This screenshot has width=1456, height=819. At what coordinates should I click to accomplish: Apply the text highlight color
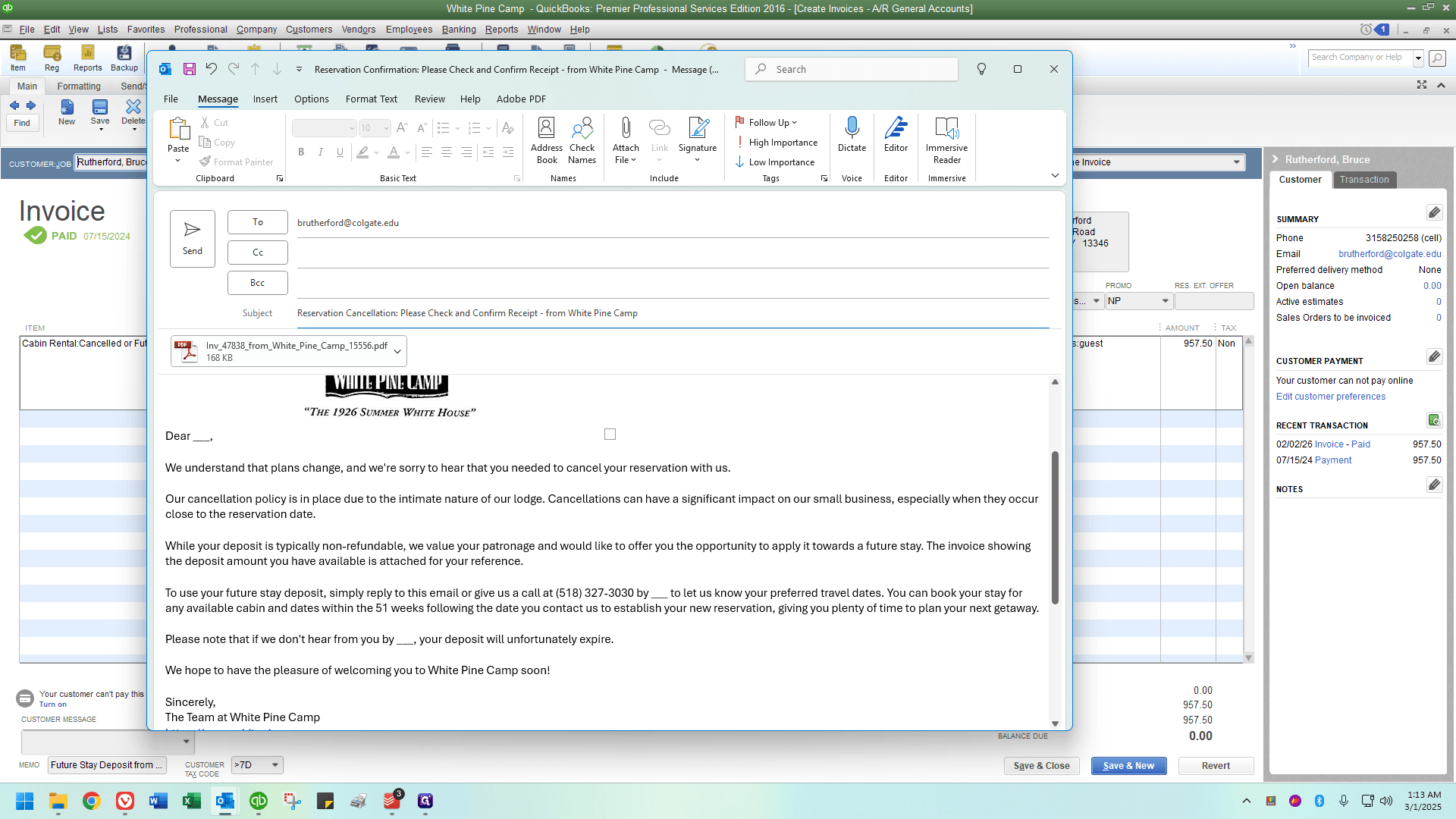362,152
